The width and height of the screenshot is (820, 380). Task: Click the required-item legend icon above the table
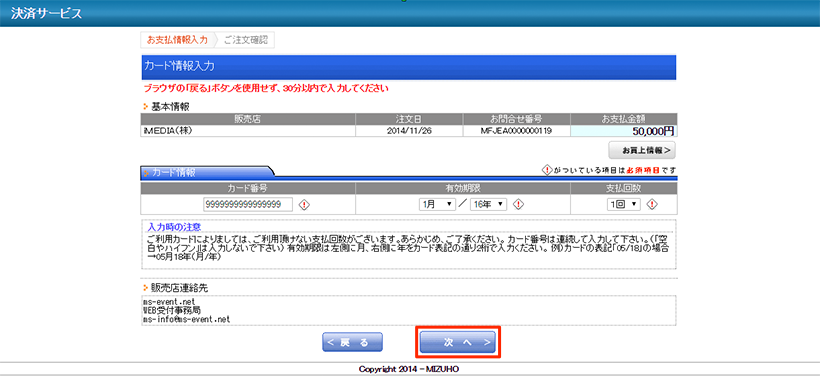click(546, 170)
